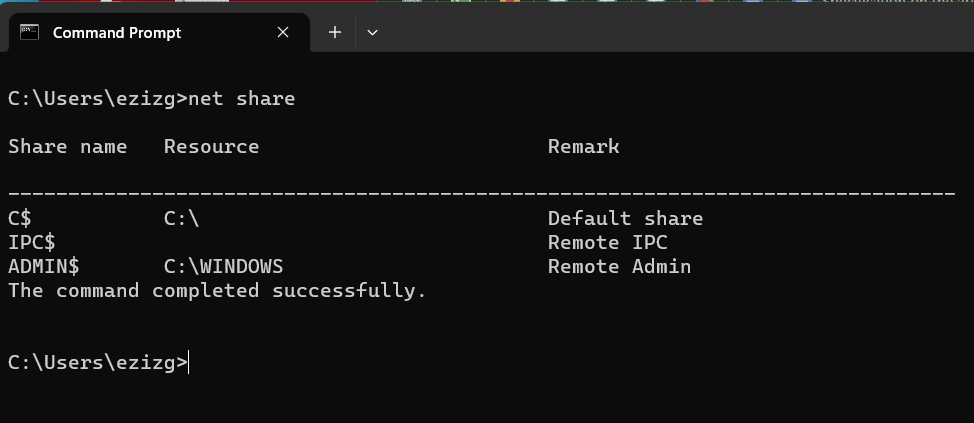
Task: Click the "Remote Admin" remark text
Action: tap(619, 266)
